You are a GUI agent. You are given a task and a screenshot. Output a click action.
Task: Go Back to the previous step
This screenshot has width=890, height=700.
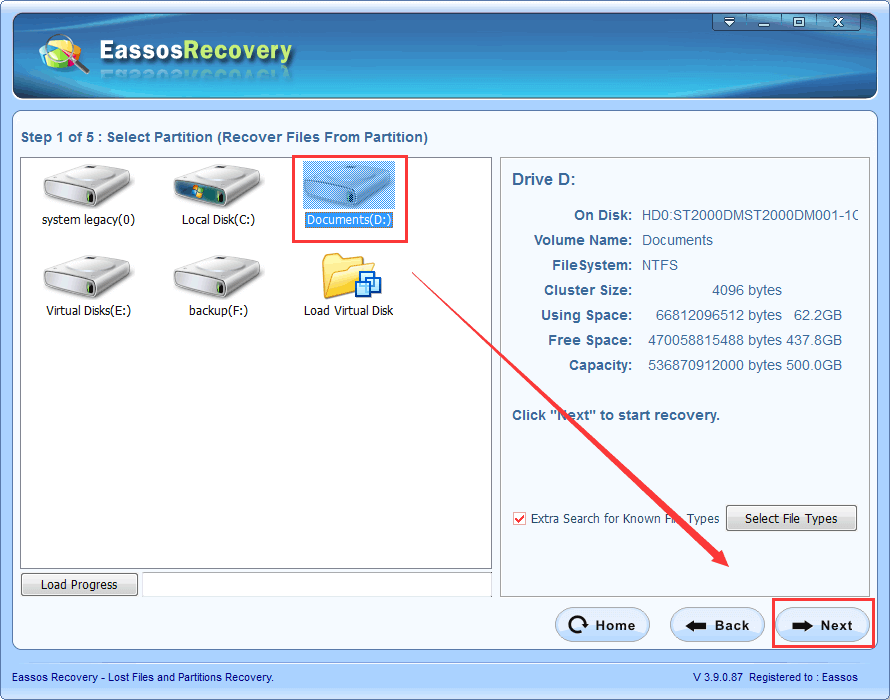[717, 625]
